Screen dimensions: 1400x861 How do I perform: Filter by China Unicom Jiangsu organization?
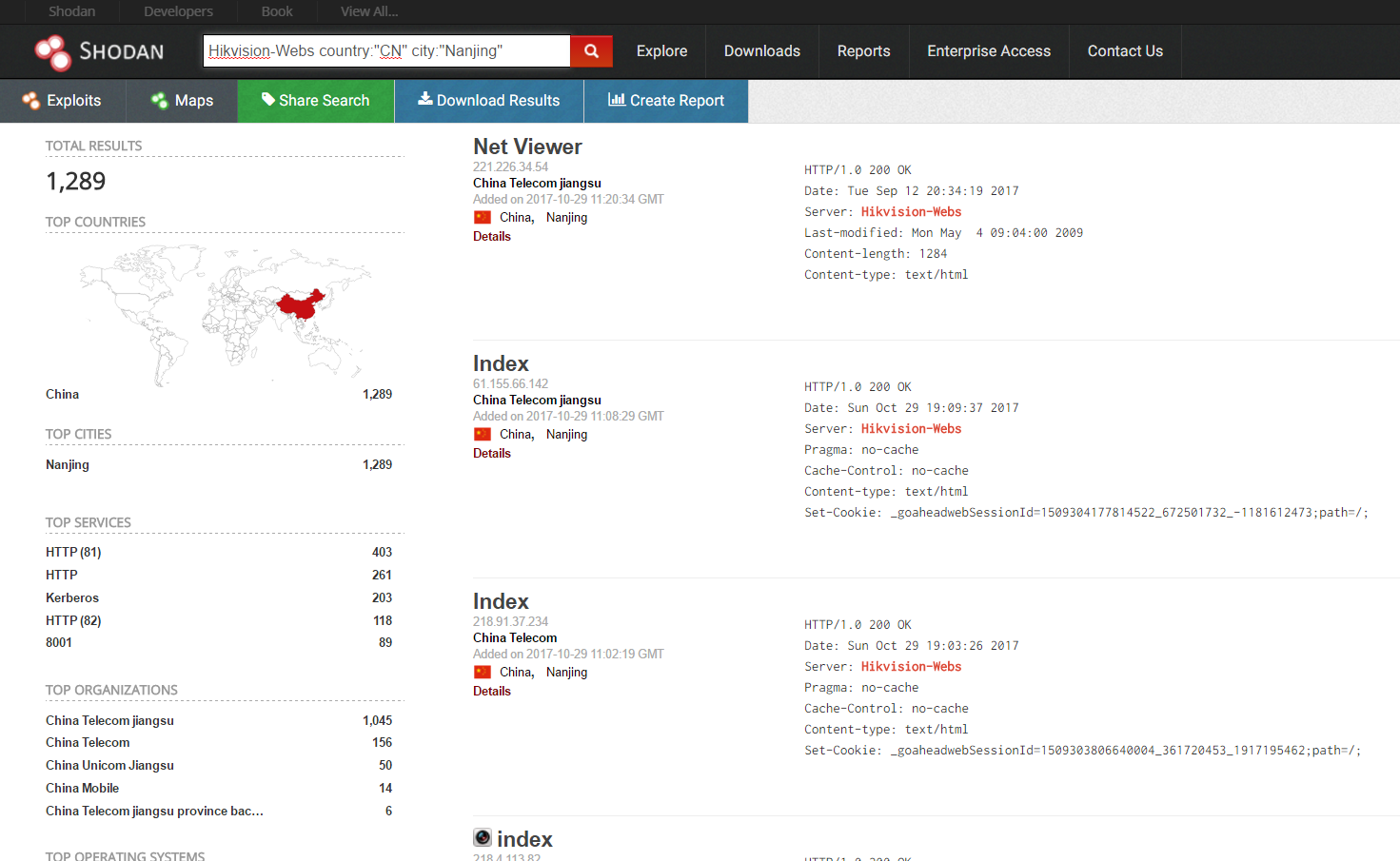pyautogui.click(x=109, y=765)
